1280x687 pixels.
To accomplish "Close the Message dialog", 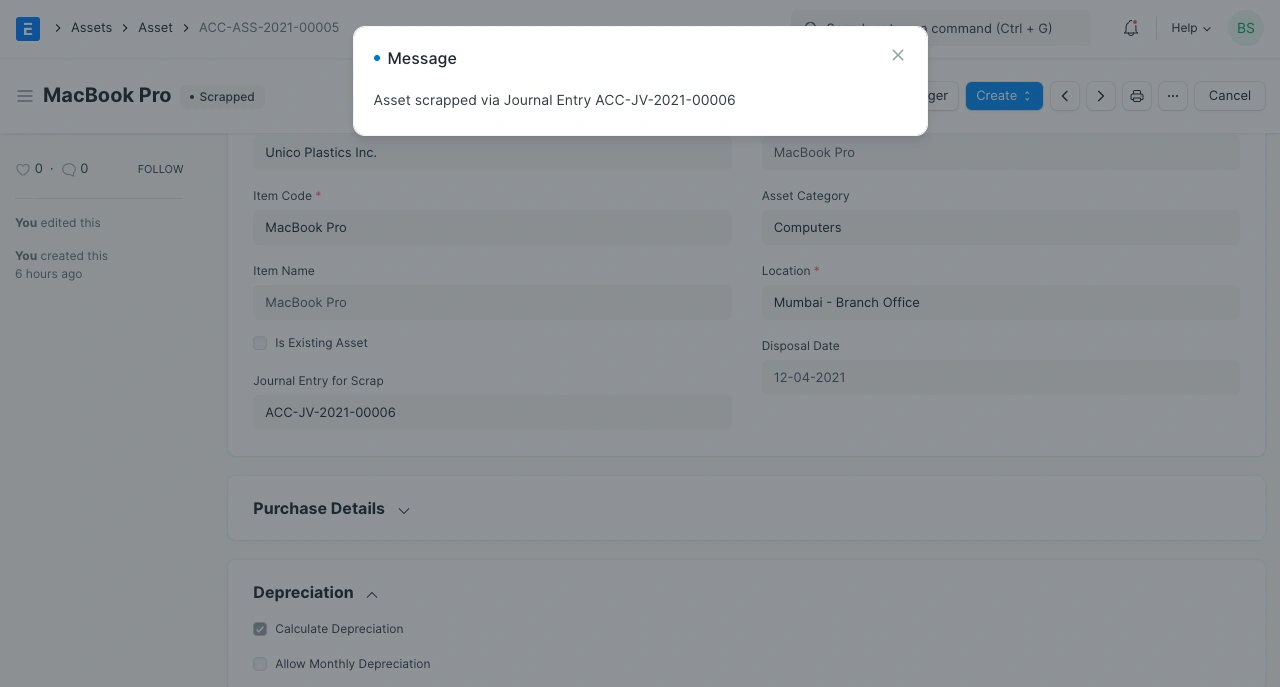I will 897,56.
